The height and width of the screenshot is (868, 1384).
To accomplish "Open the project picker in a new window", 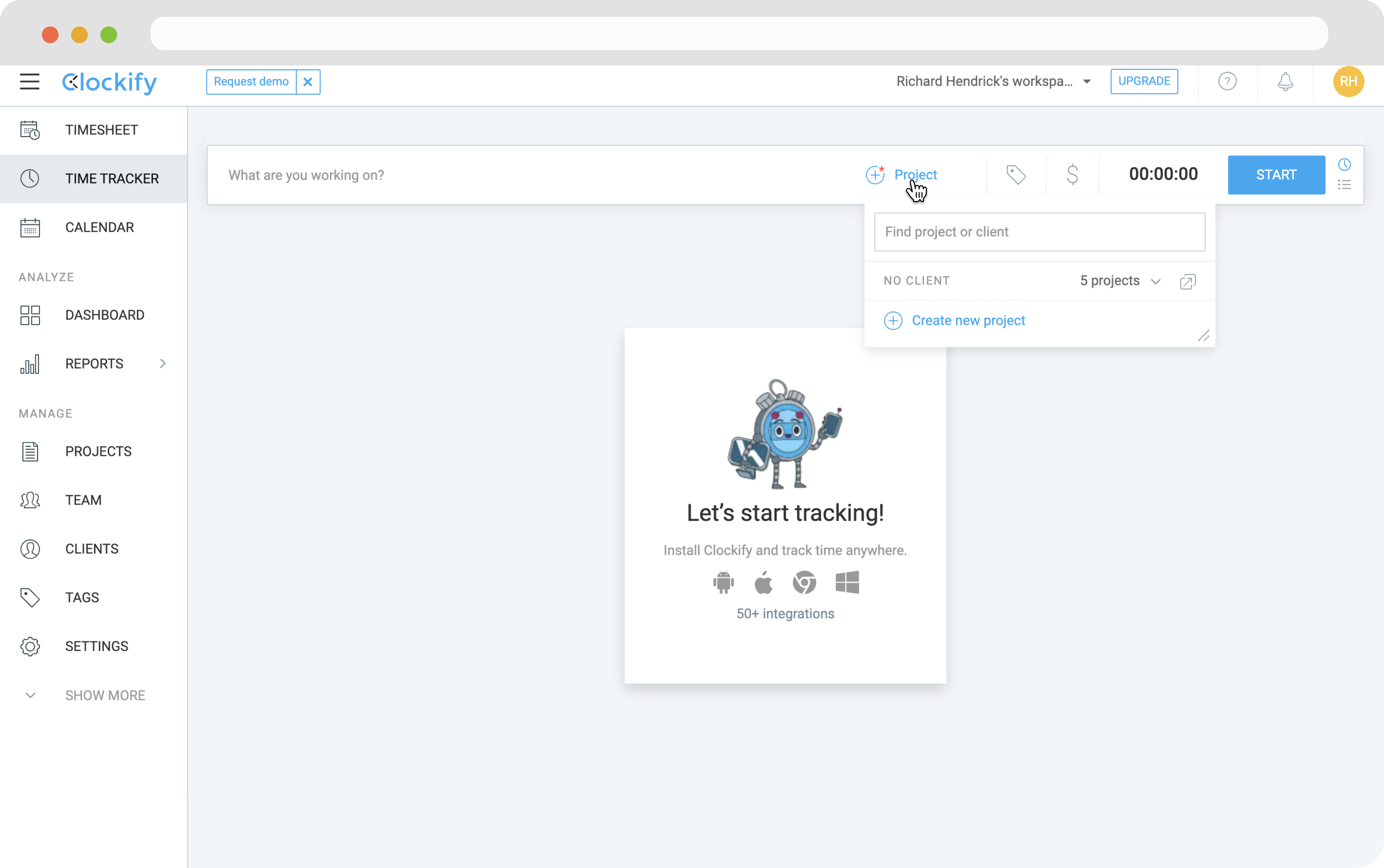I will point(1187,281).
